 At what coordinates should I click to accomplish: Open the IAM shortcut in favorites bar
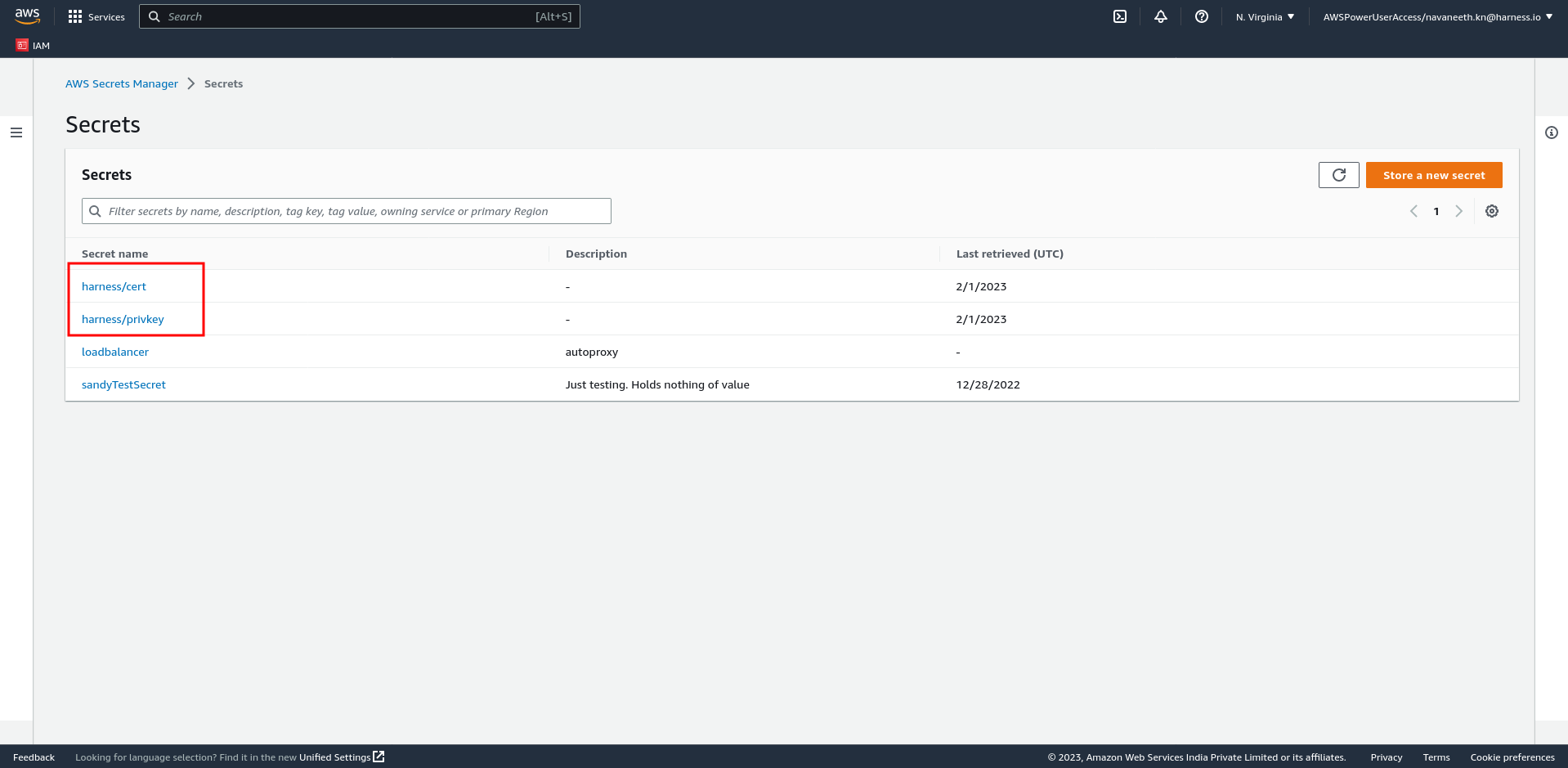[34, 46]
